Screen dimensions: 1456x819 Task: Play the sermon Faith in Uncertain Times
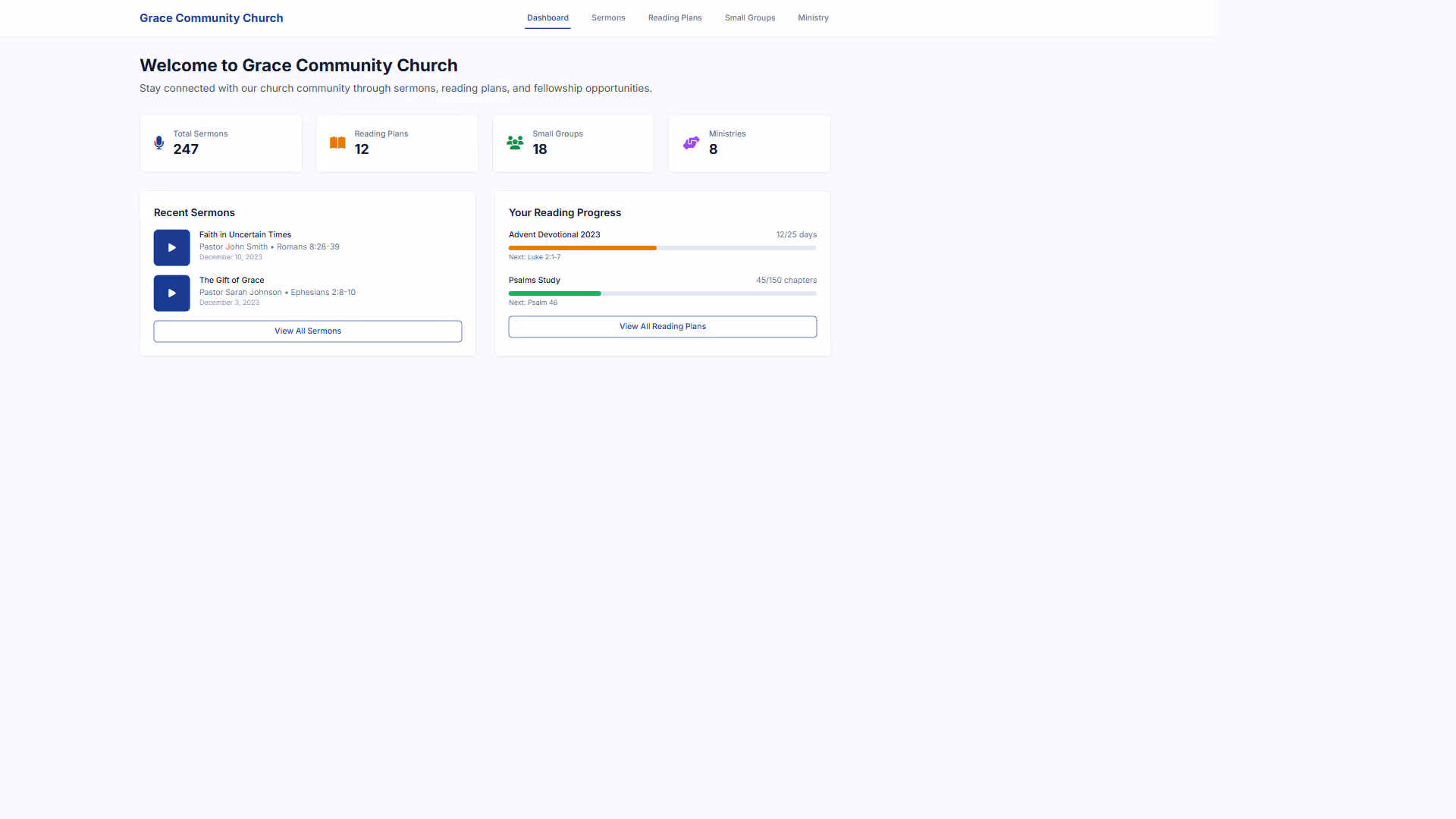click(171, 247)
